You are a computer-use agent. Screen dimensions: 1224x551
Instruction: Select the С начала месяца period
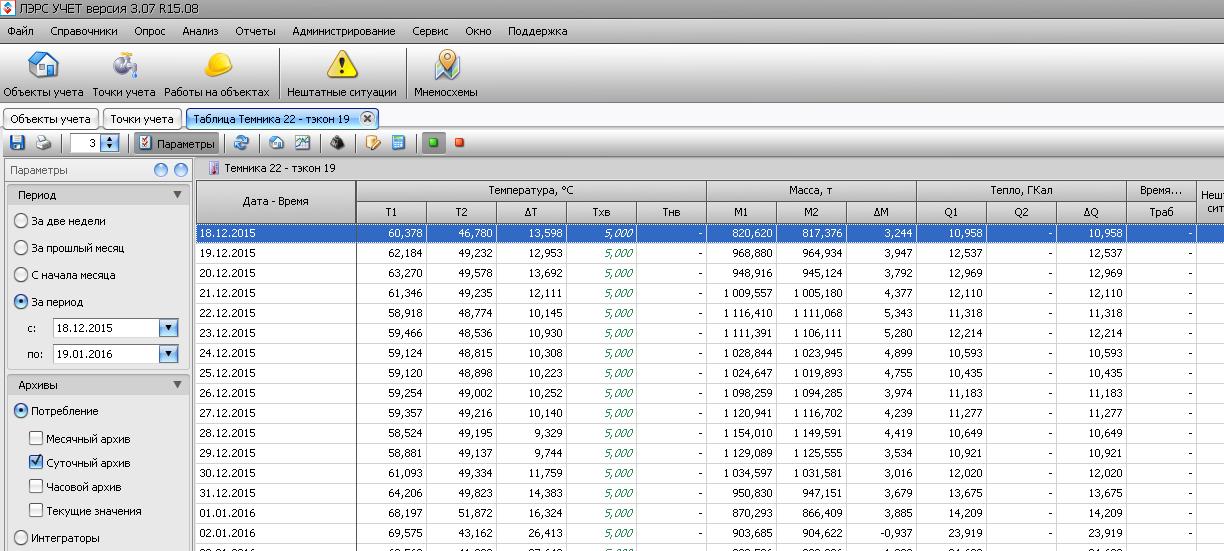pos(65,275)
